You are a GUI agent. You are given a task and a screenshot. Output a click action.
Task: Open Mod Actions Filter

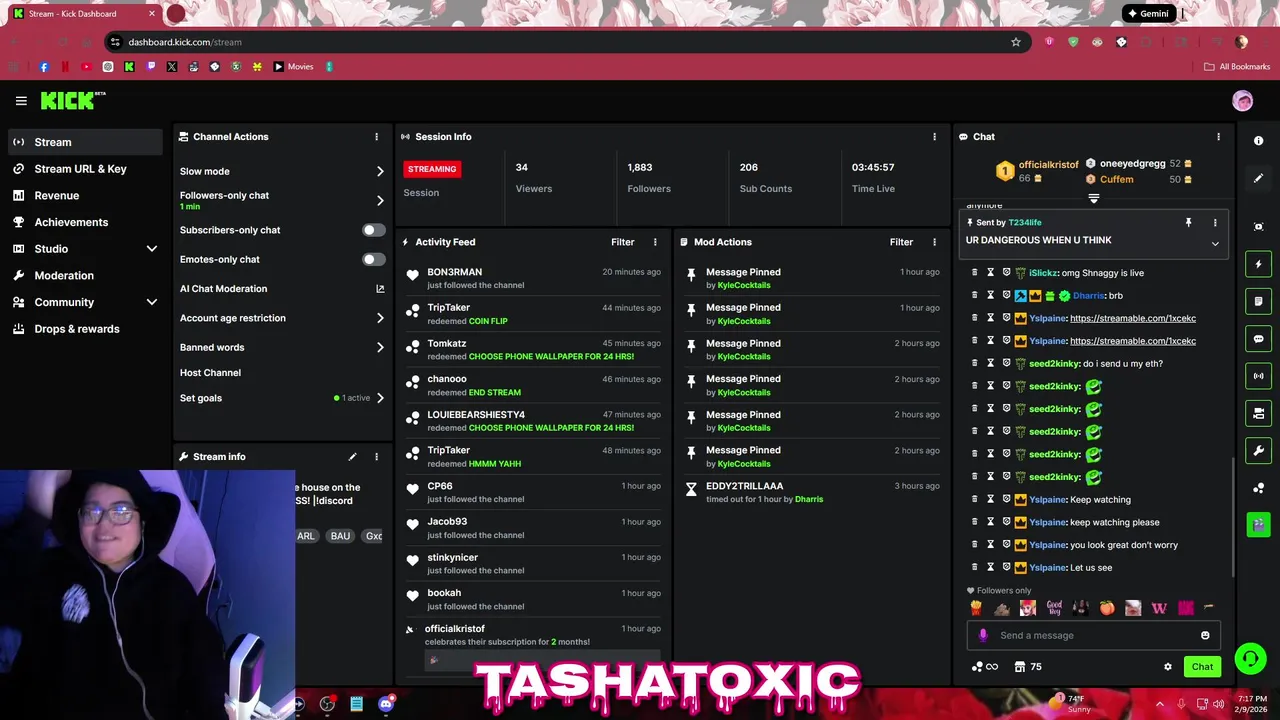[901, 242]
